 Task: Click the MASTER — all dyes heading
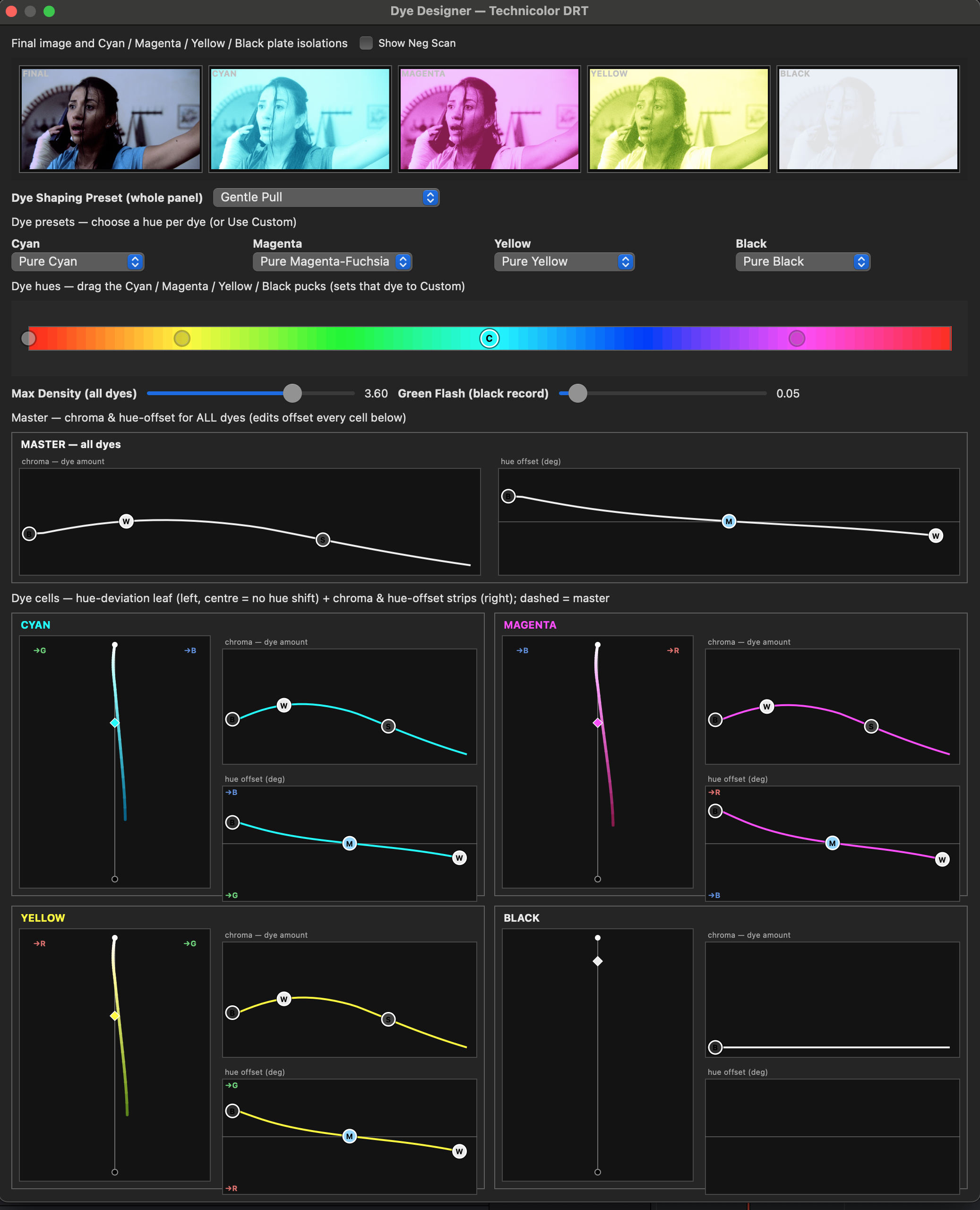pyautogui.click(x=70, y=444)
